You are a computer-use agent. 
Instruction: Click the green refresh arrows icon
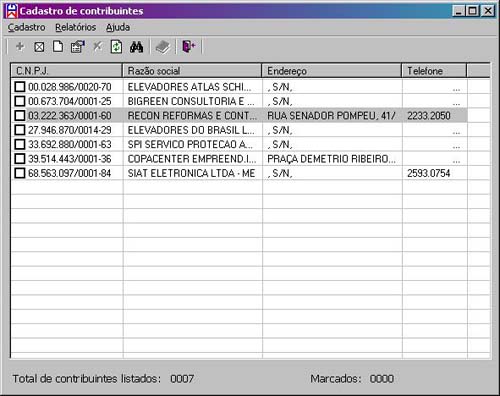pyautogui.click(x=116, y=47)
